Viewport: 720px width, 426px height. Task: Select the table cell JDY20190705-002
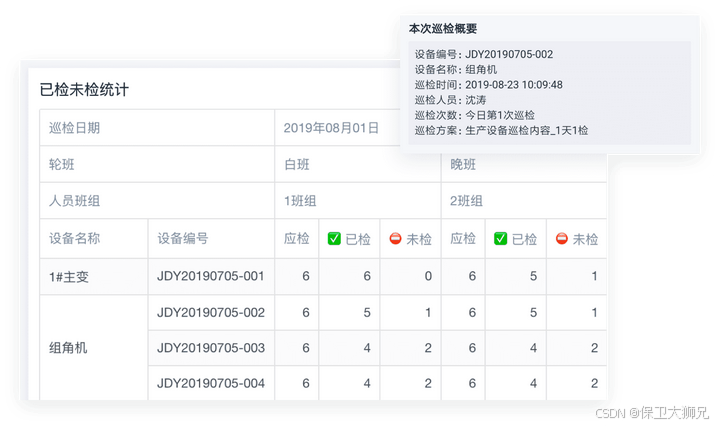[x=211, y=313]
